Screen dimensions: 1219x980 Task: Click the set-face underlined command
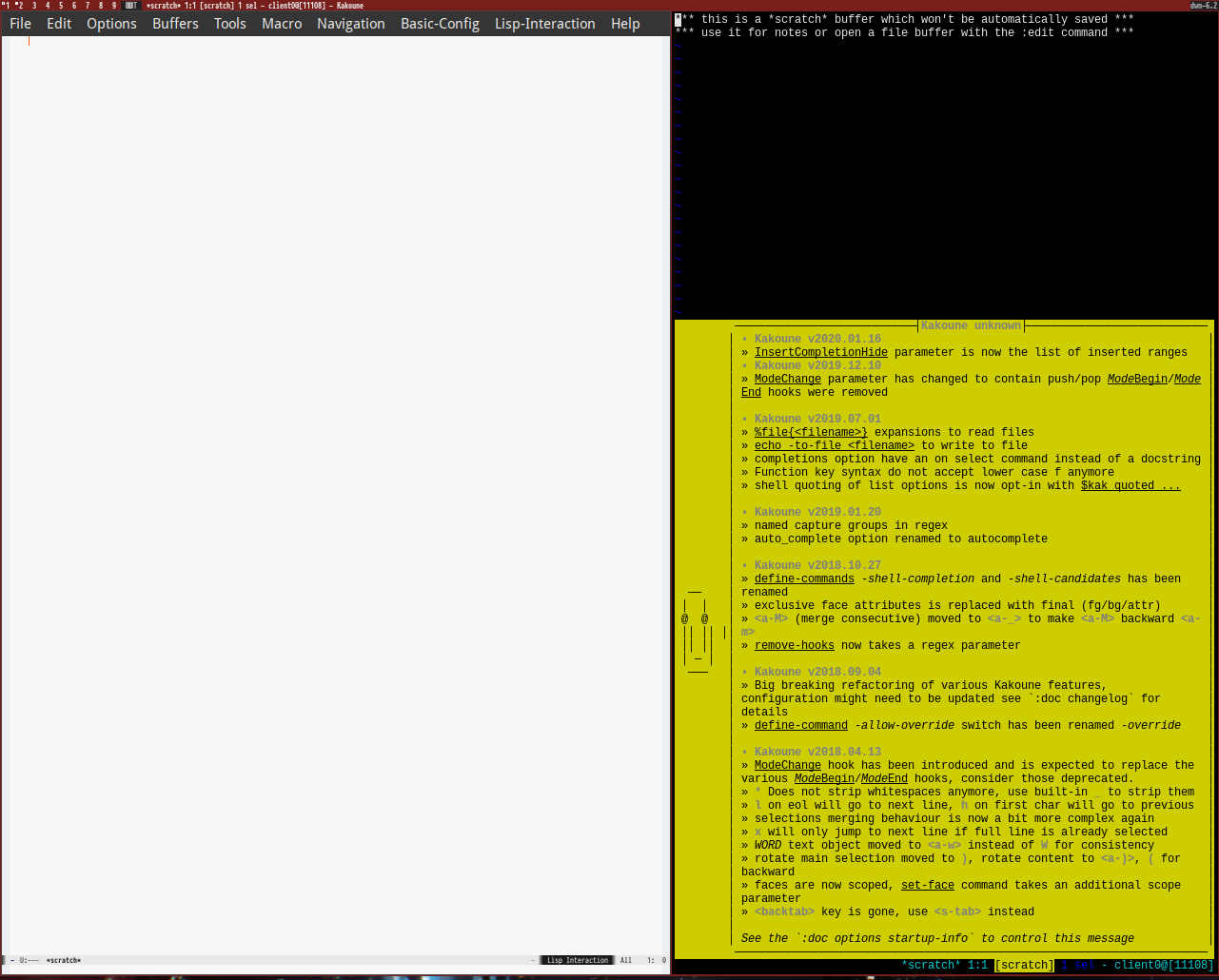click(x=927, y=885)
